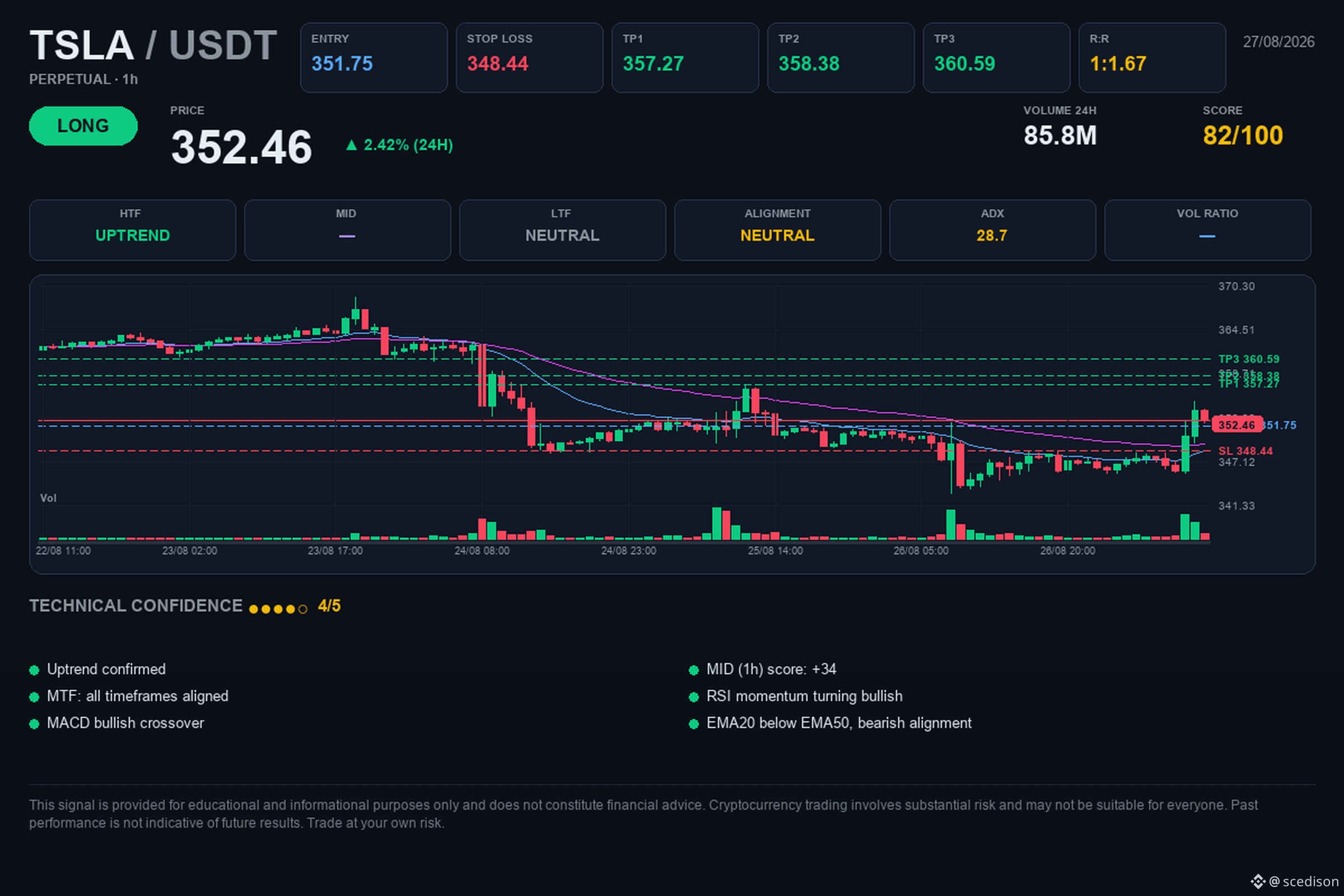The height and width of the screenshot is (896, 1344).
Task: Click the 26/08 20:00 time axis label
Action: [x=1068, y=551]
